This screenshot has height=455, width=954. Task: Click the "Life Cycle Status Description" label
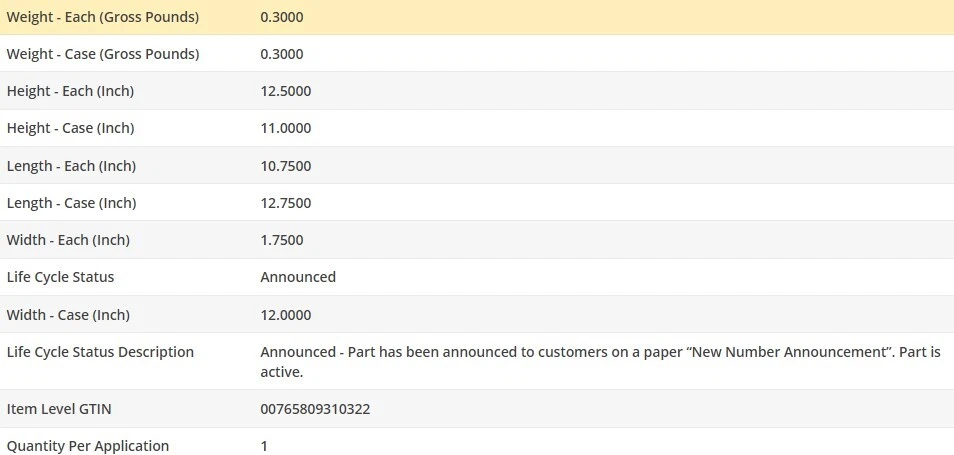[x=100, y=352]
